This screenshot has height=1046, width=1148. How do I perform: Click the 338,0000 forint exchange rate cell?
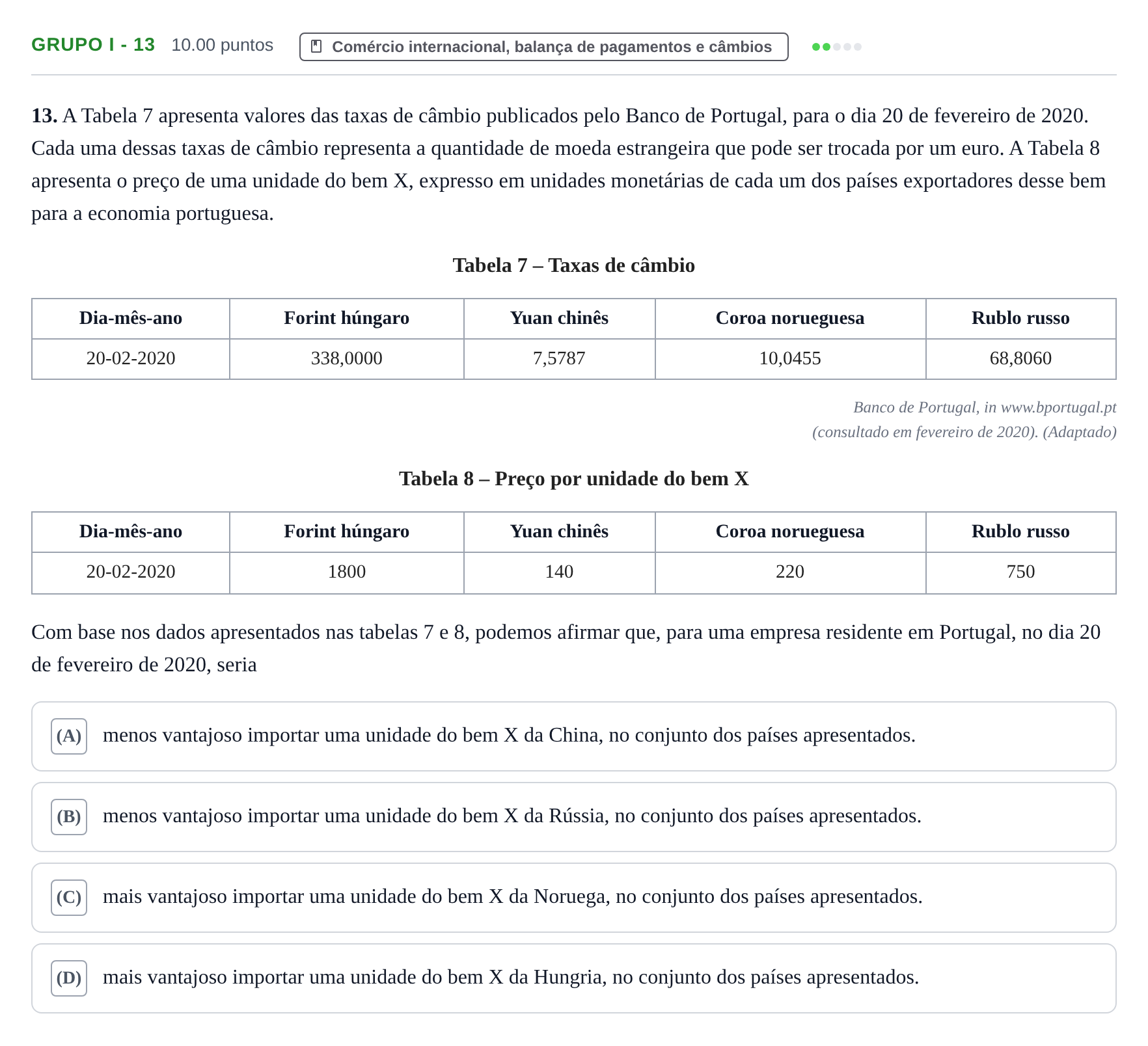point(346,358)
